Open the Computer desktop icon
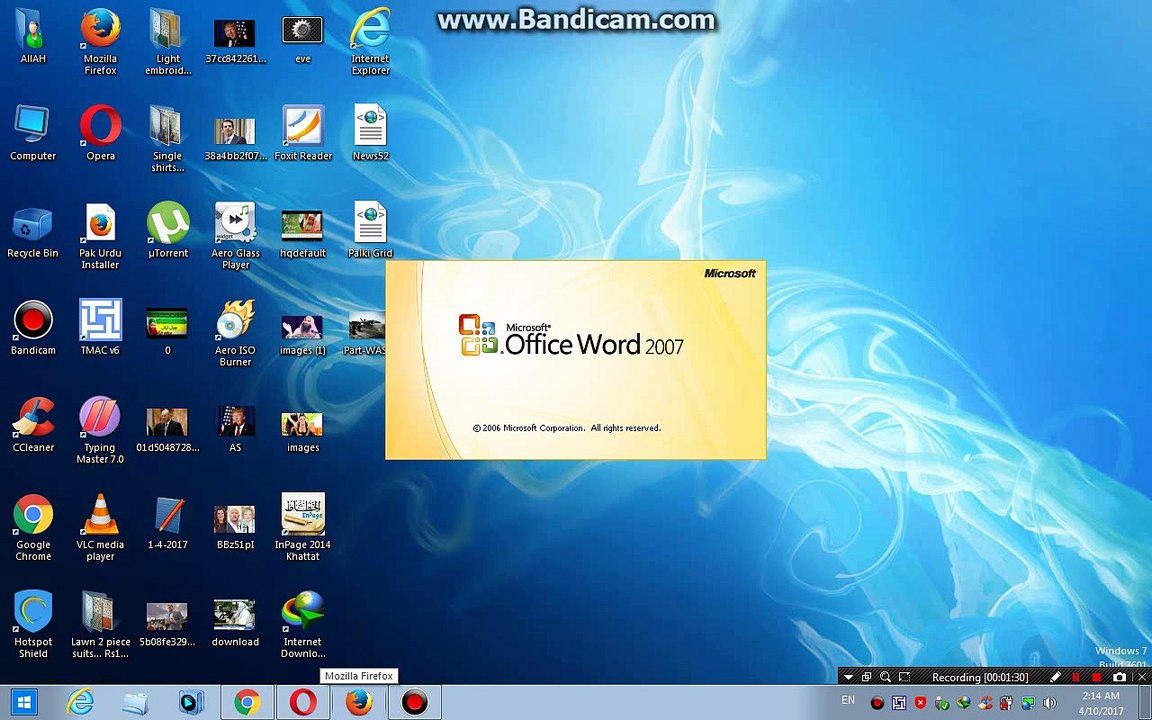The width and height of the screenshot is (1152, 720). coord(33,133)
